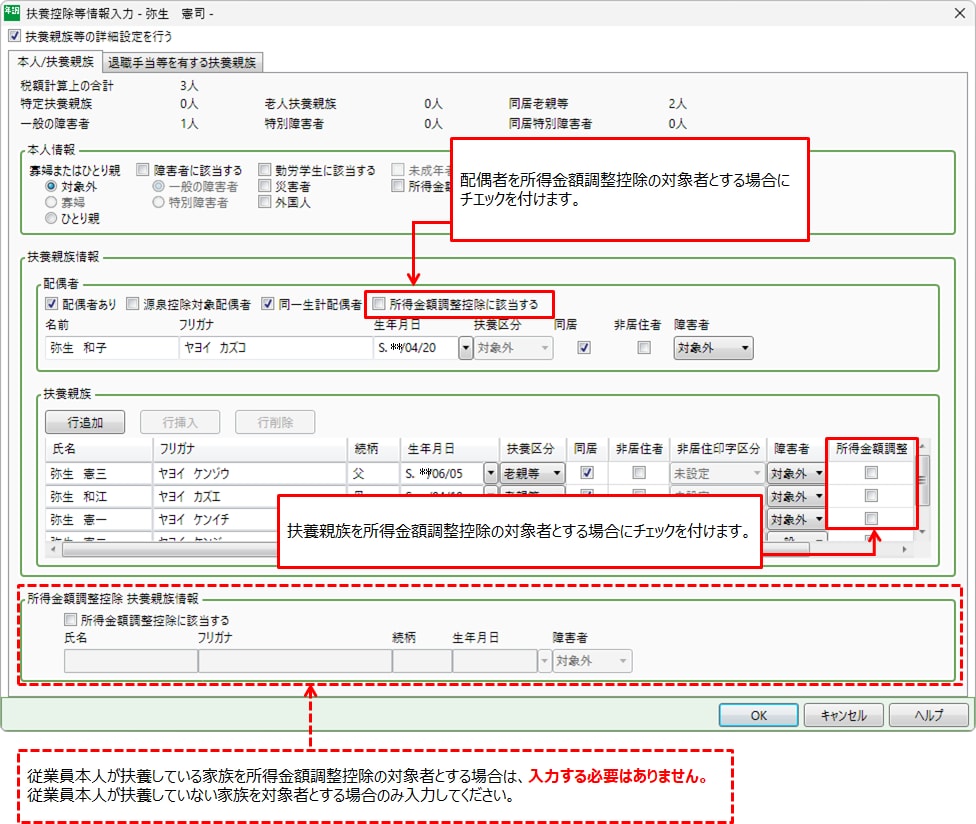Click the app icon in the title bar
Screen dimensions: 976x824
point(12,14)
